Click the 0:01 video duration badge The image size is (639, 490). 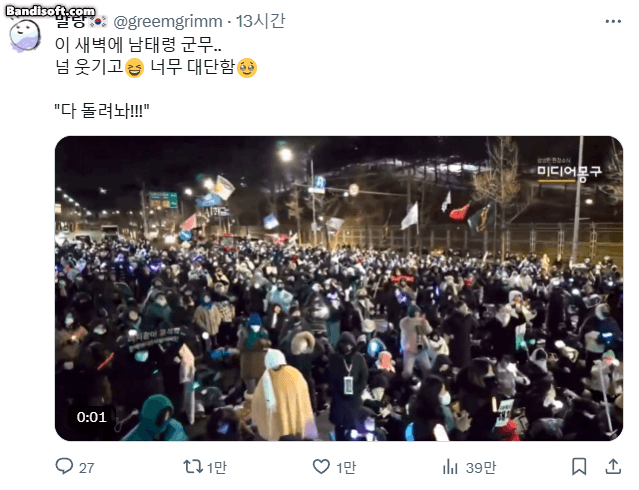(91, 417)
